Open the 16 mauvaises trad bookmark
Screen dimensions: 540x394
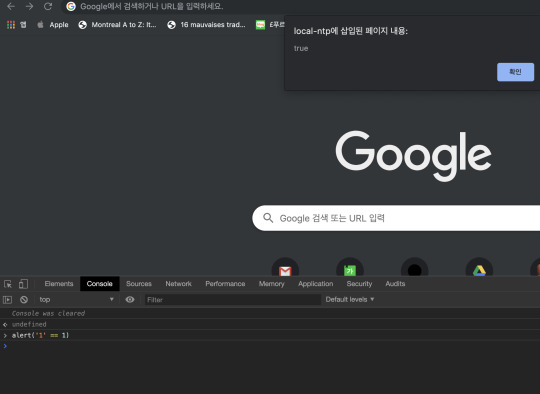(x=206, y=25)
